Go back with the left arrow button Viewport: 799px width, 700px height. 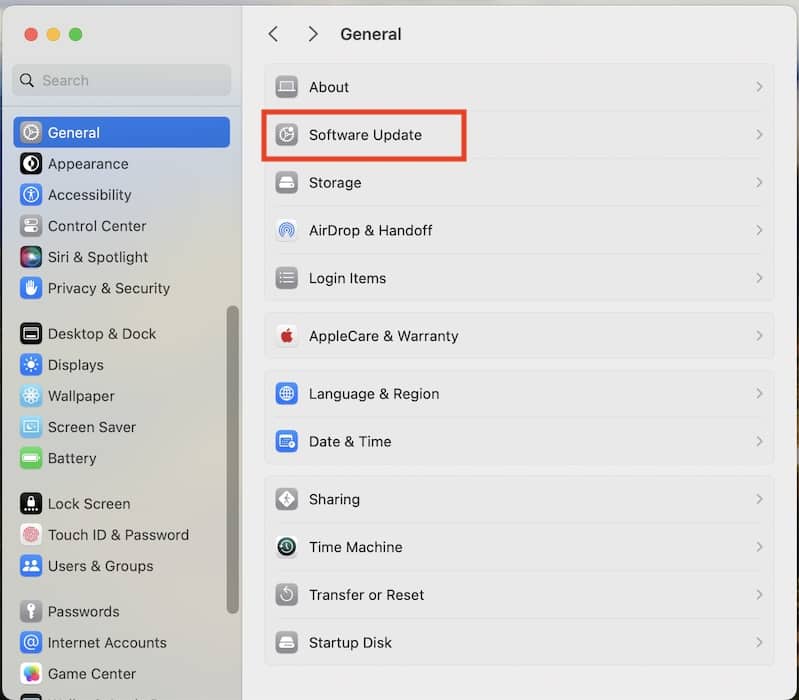coord(273,34)
